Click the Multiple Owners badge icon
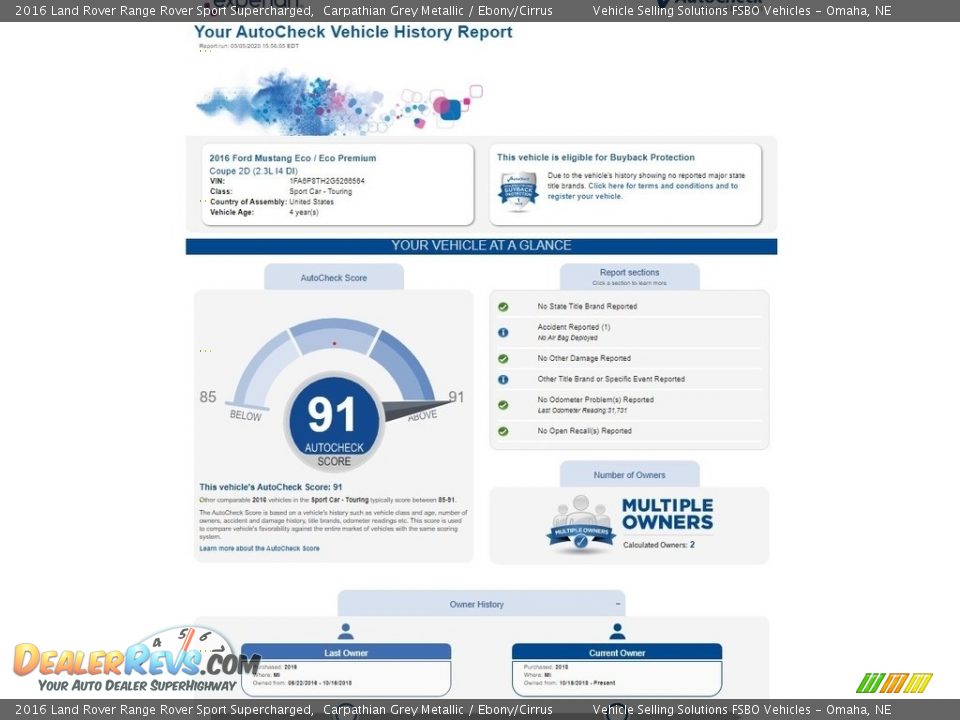The height and width of the screenshot is (720, 960). coord(581,523)
